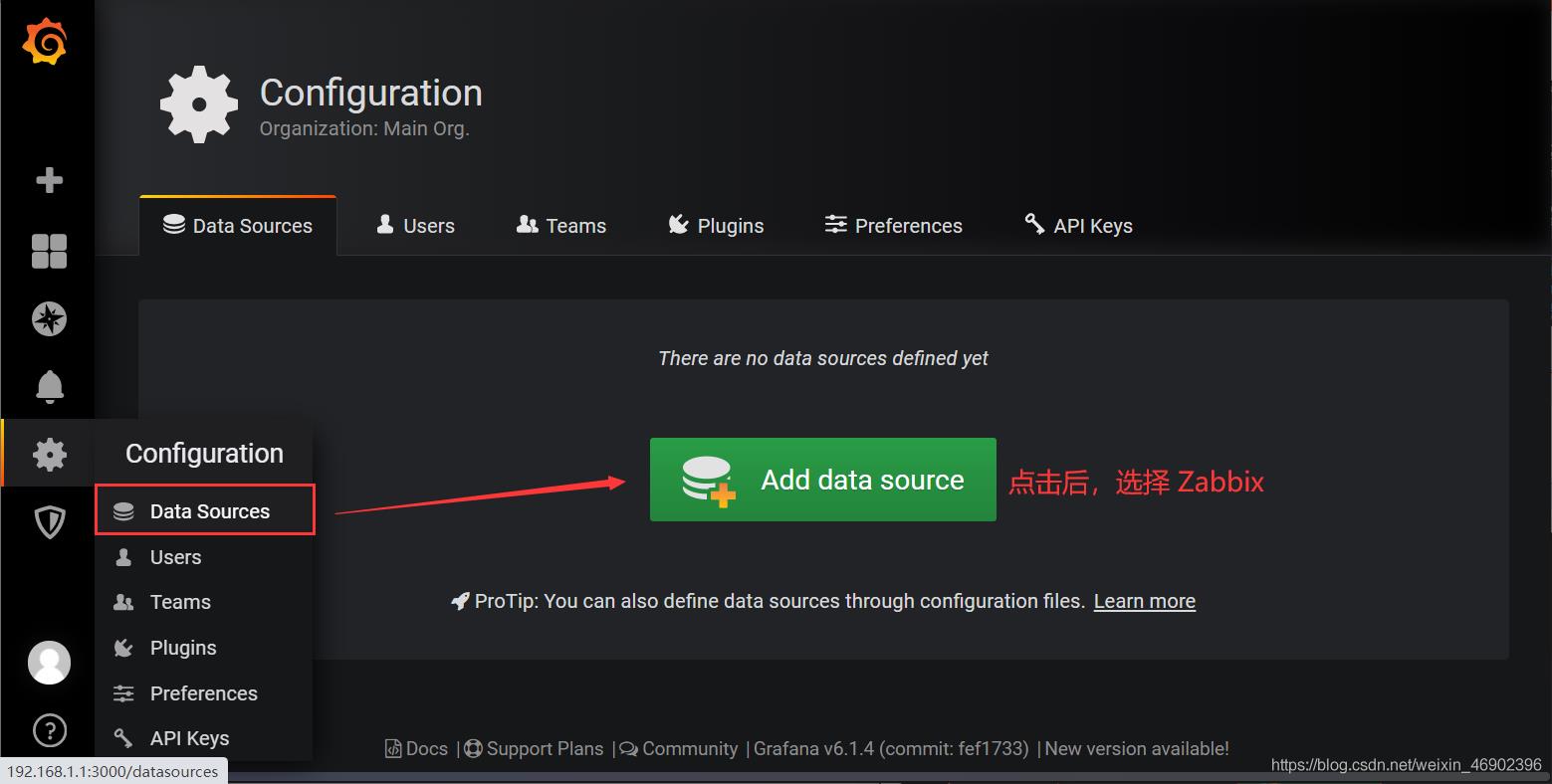Open the Grafana logo home menu

(x=45, y=42)
